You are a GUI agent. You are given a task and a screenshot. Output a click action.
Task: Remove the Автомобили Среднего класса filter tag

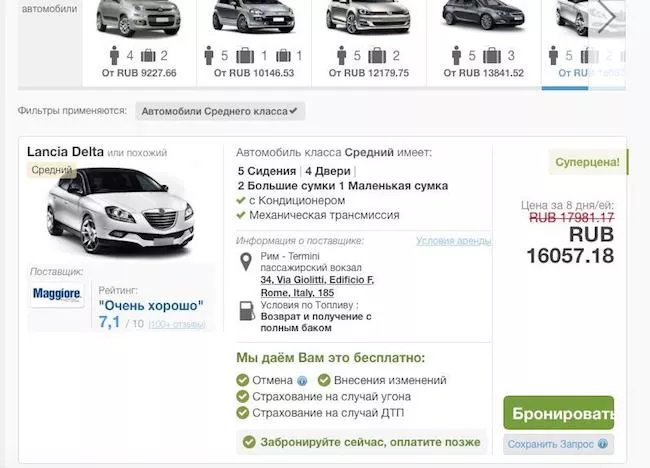click(296, 111)
